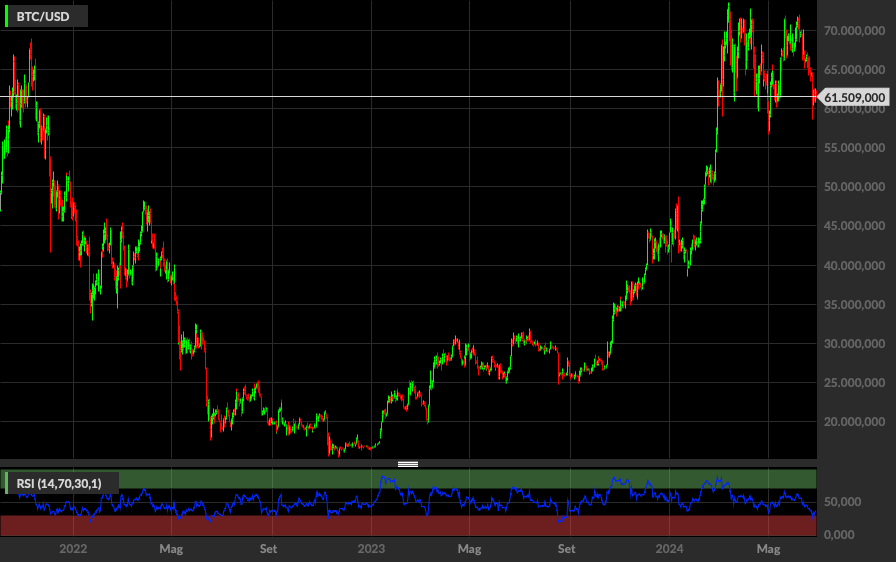Click the 25.000,000 price axis label

click(x=854, y=383)
